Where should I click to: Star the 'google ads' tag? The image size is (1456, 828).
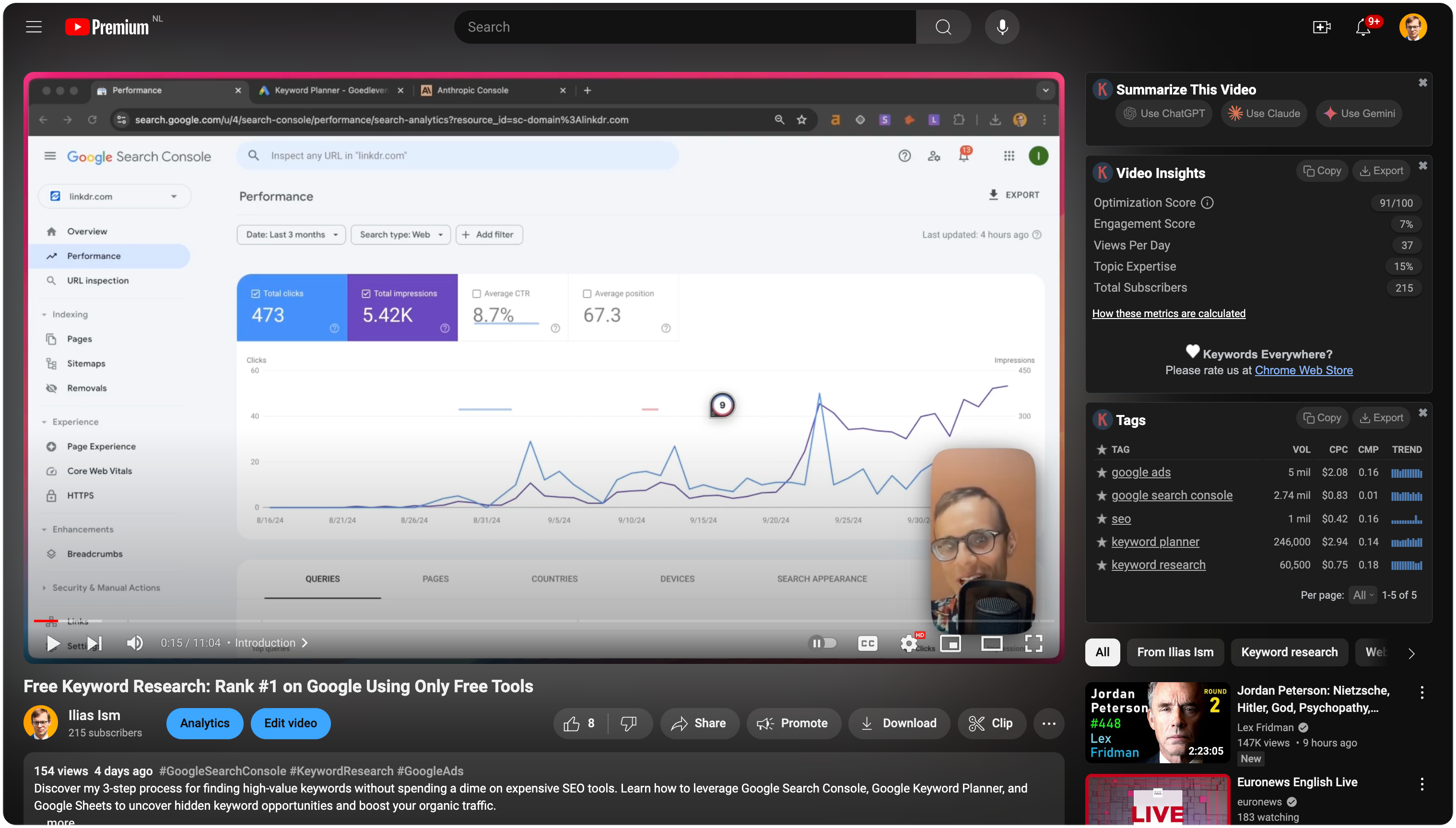click(1102, 473)
